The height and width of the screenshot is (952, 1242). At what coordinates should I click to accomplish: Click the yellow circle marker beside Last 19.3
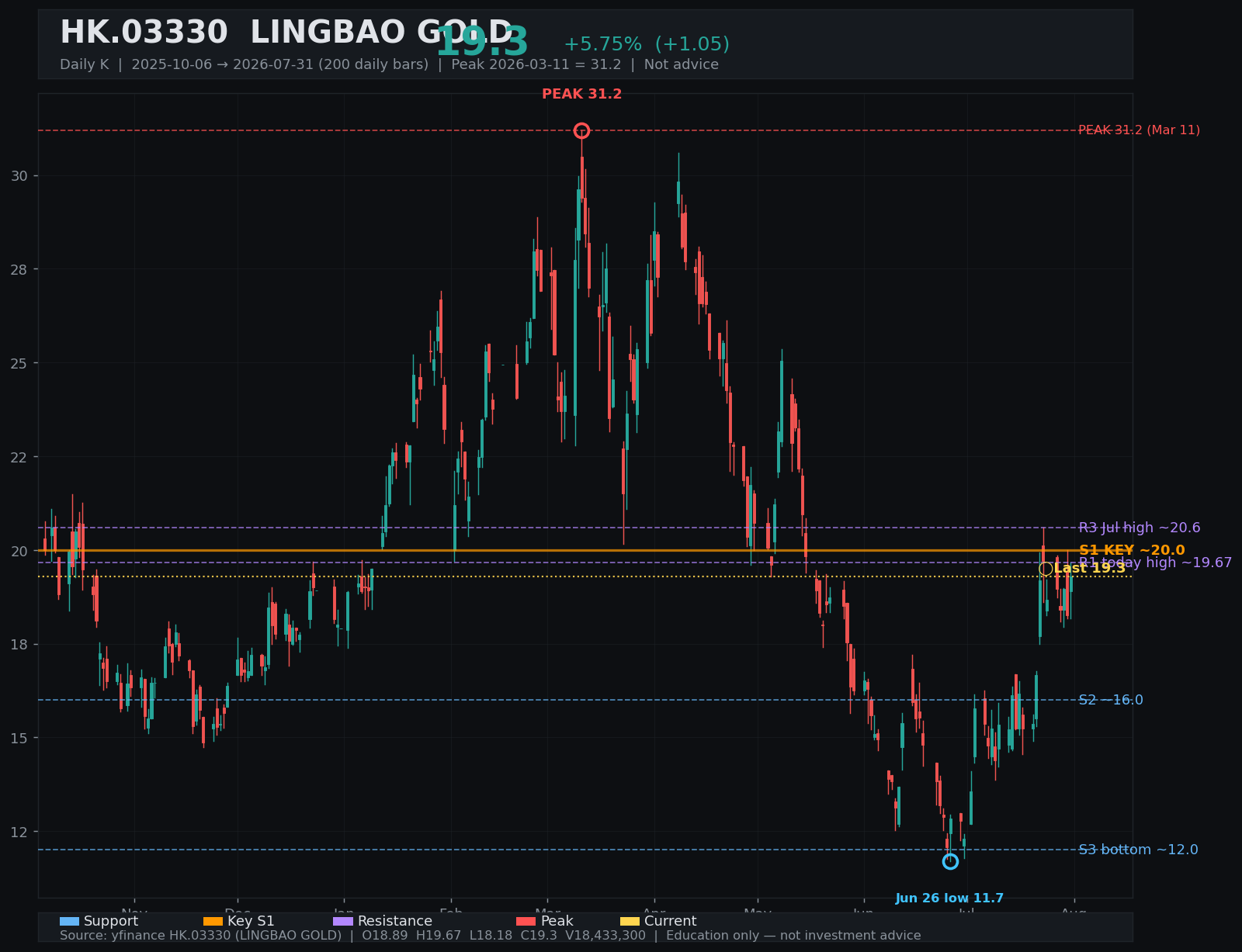click(x=1046, y=569)
